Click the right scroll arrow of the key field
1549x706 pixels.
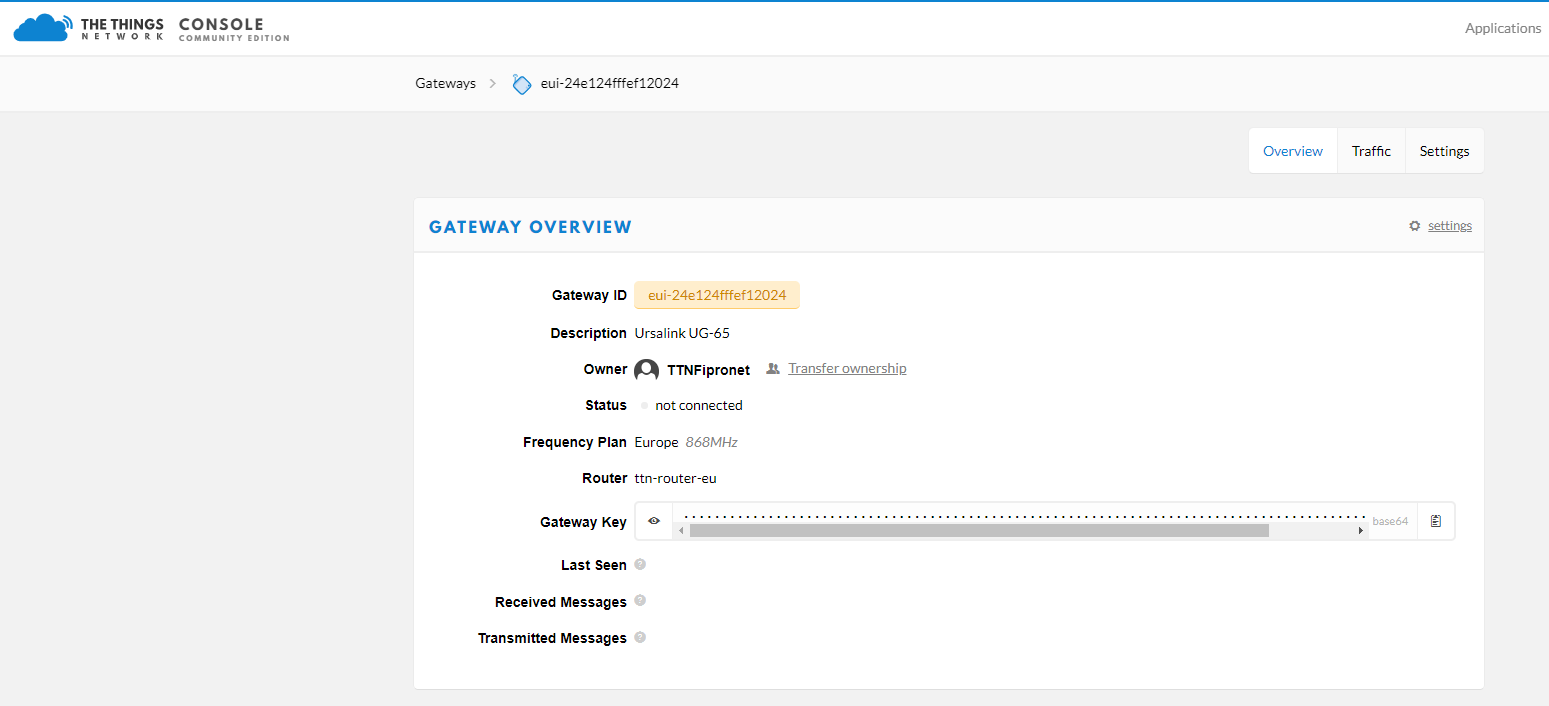click(1360, 530)
